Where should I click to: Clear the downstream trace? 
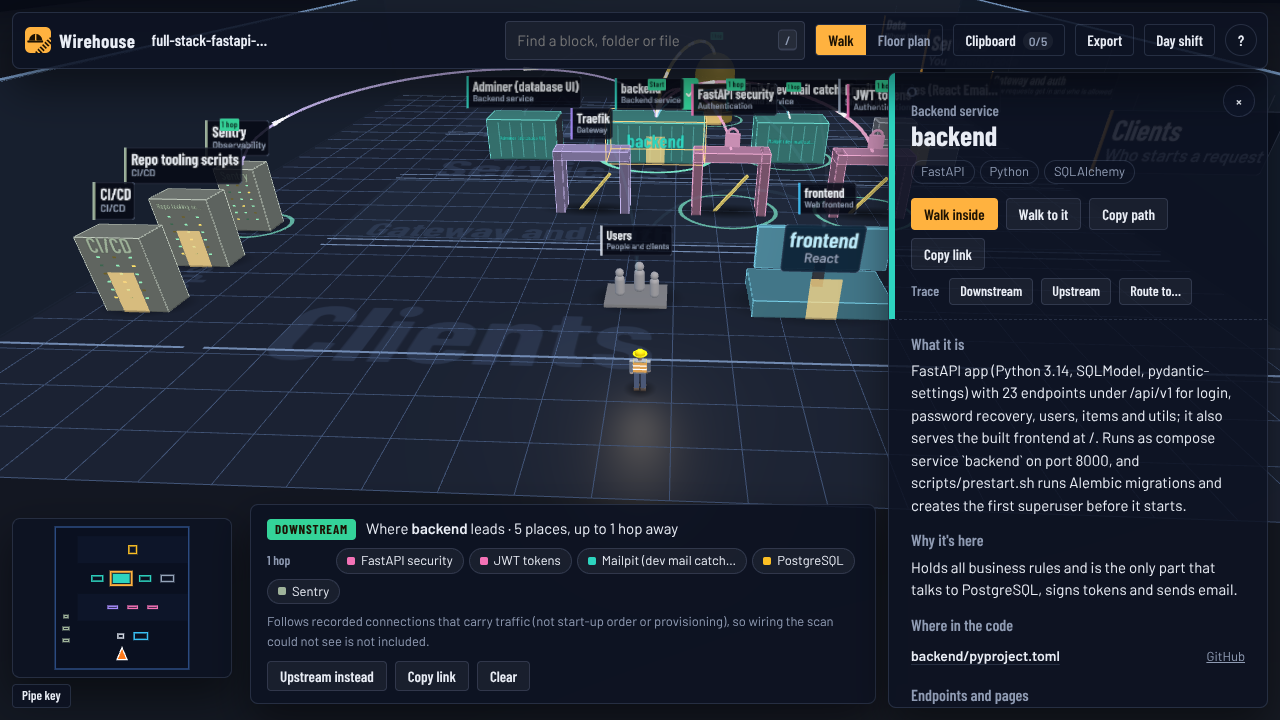(x=503, y=677)
